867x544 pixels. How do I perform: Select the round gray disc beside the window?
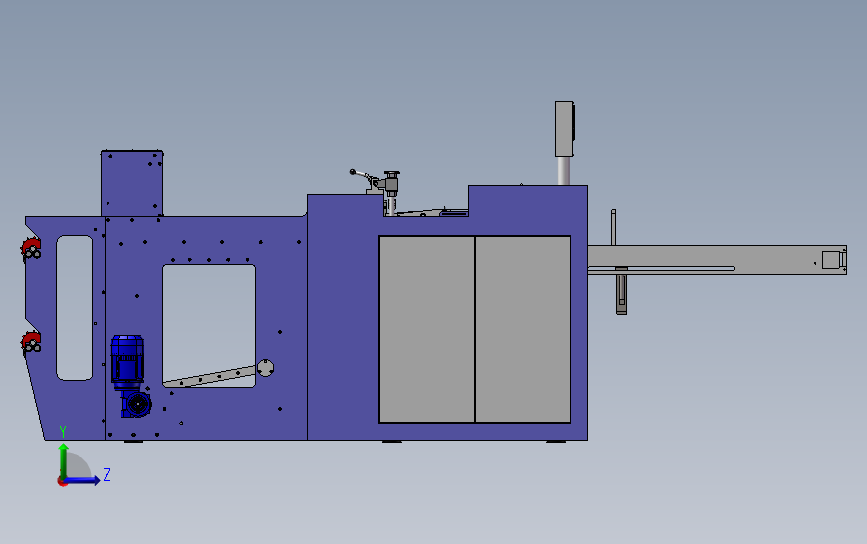265,368
